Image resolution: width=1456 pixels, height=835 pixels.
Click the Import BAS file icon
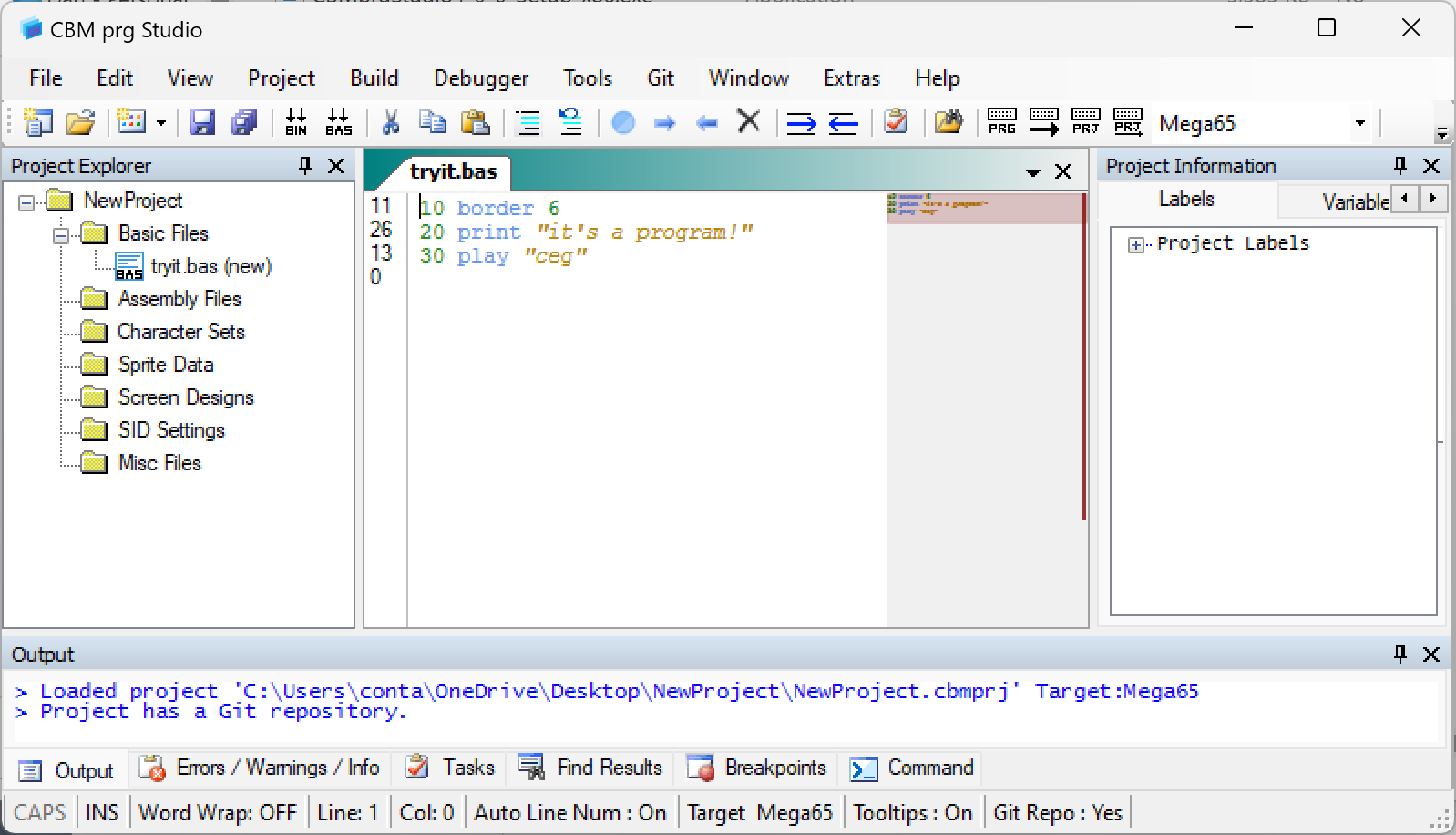[x=338, y=122]
